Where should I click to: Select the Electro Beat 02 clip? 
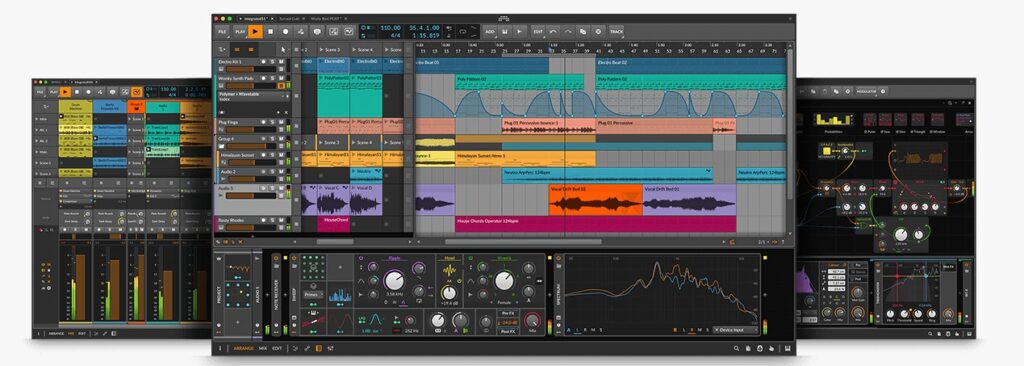(691, 65)
